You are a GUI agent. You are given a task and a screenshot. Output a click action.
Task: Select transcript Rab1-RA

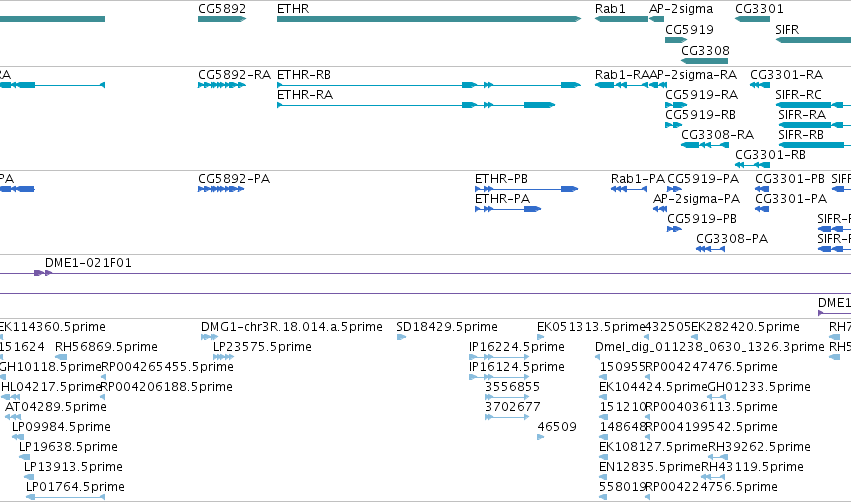point(622,74)
